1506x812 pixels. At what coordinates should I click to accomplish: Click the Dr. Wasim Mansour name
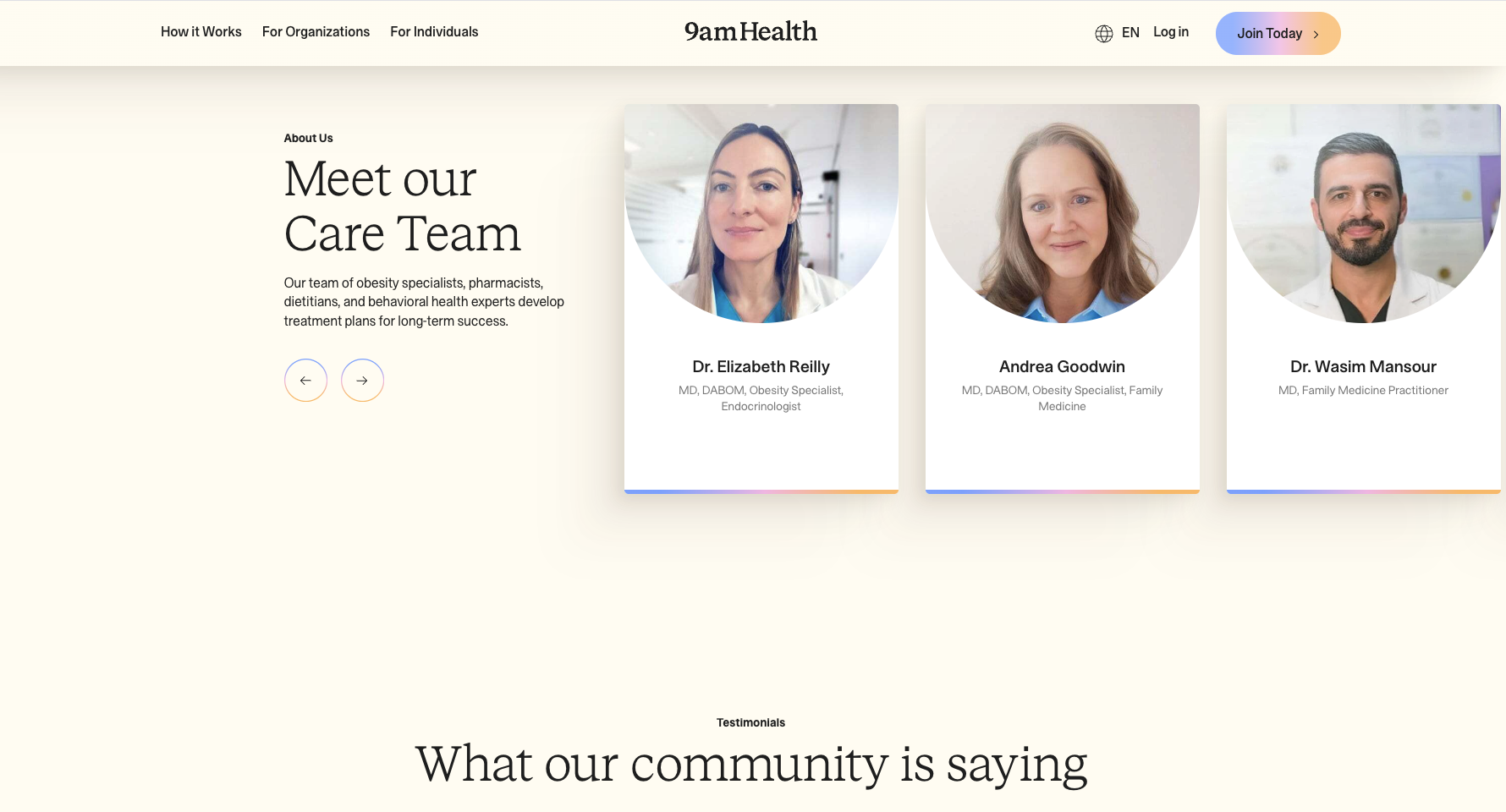(x=1363, y=367)
